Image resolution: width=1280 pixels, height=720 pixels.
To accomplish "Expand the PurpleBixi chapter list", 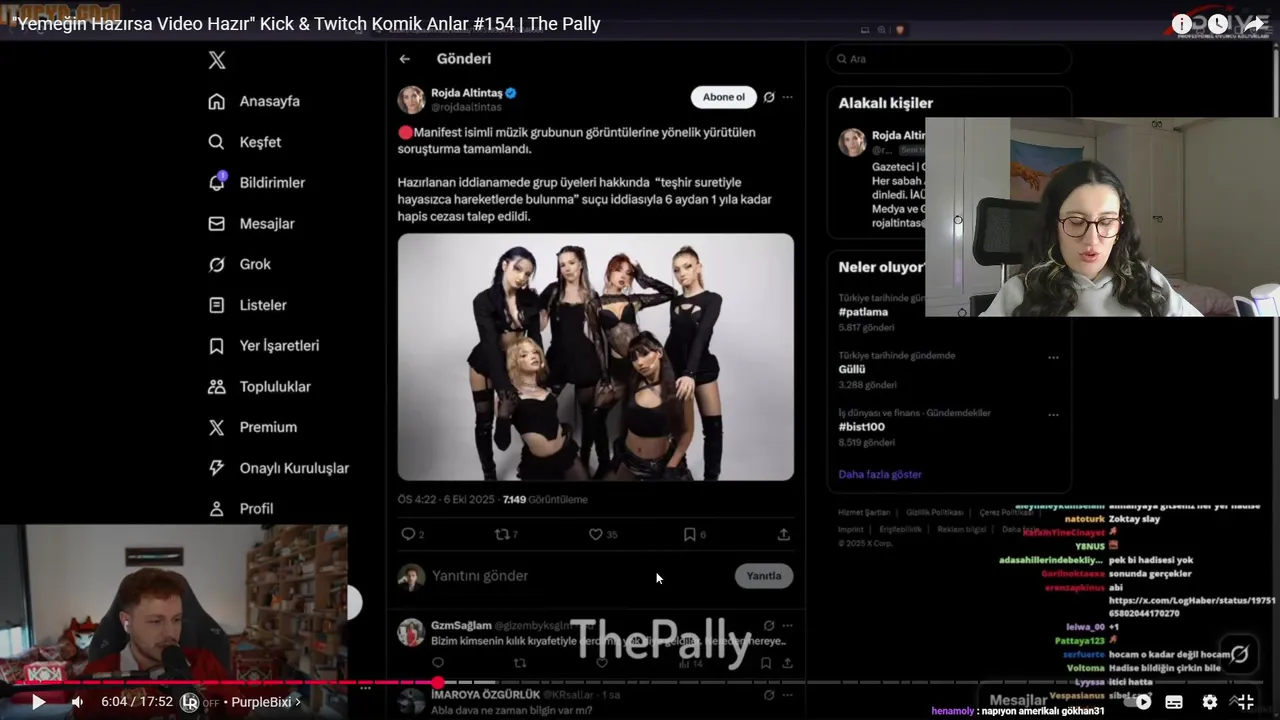I will click(266, 702).
